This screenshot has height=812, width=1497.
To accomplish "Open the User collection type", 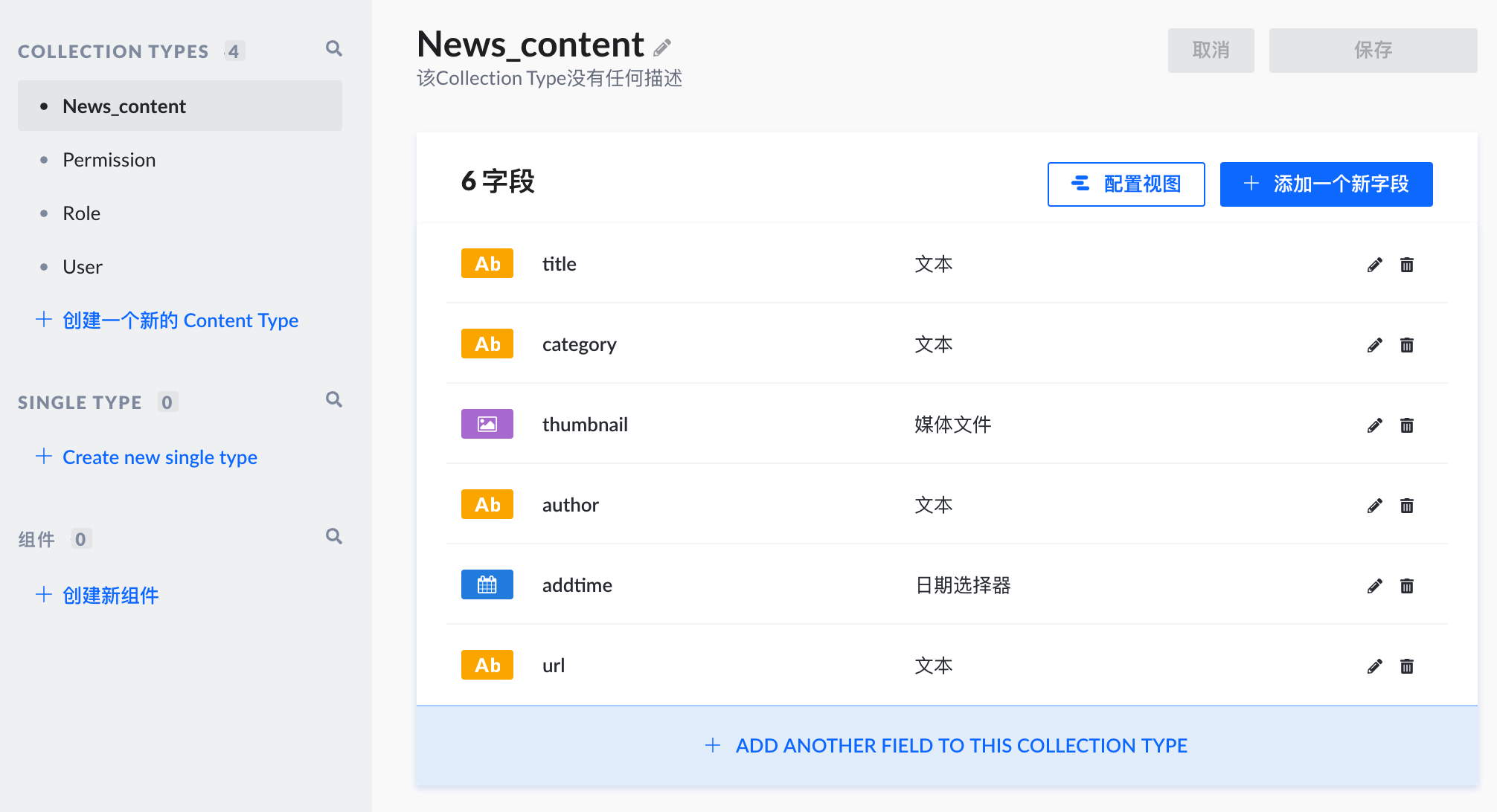I will [83, 267].
